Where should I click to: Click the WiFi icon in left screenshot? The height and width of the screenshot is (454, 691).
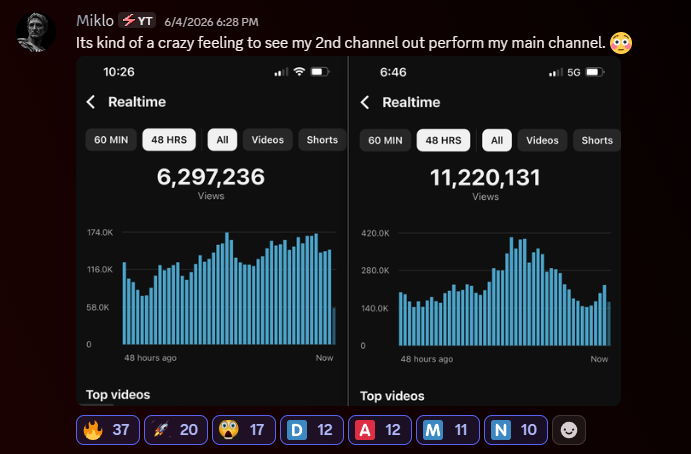(300, 71)
